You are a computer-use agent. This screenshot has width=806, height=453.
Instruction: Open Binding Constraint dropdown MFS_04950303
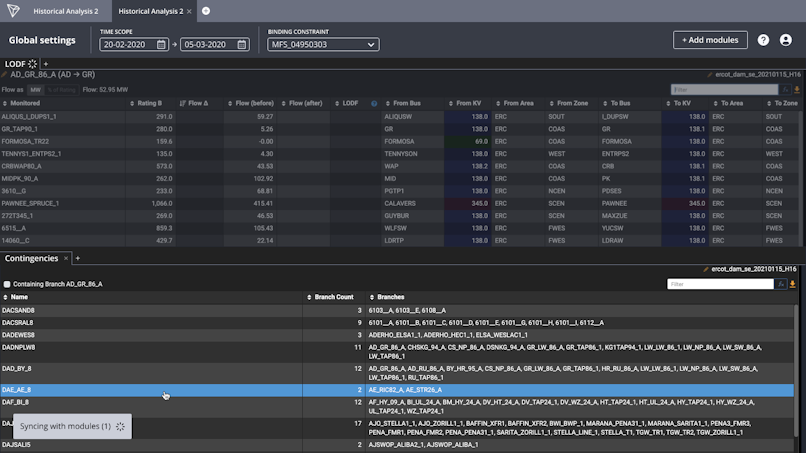point(323,44)
